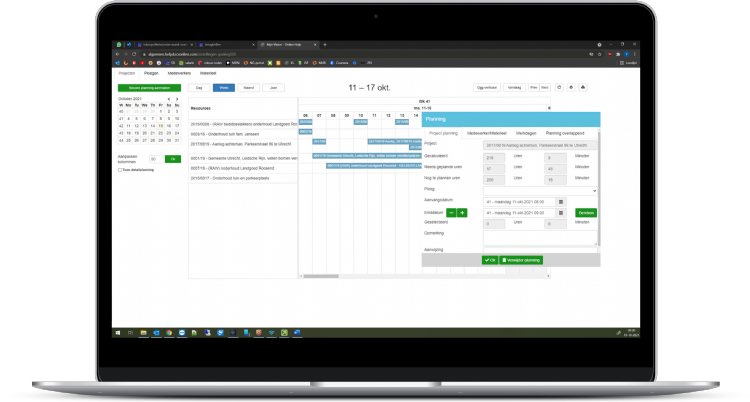Click the green minus button beside Einddatum
The image size is (750, 402).
pos(451,212)
